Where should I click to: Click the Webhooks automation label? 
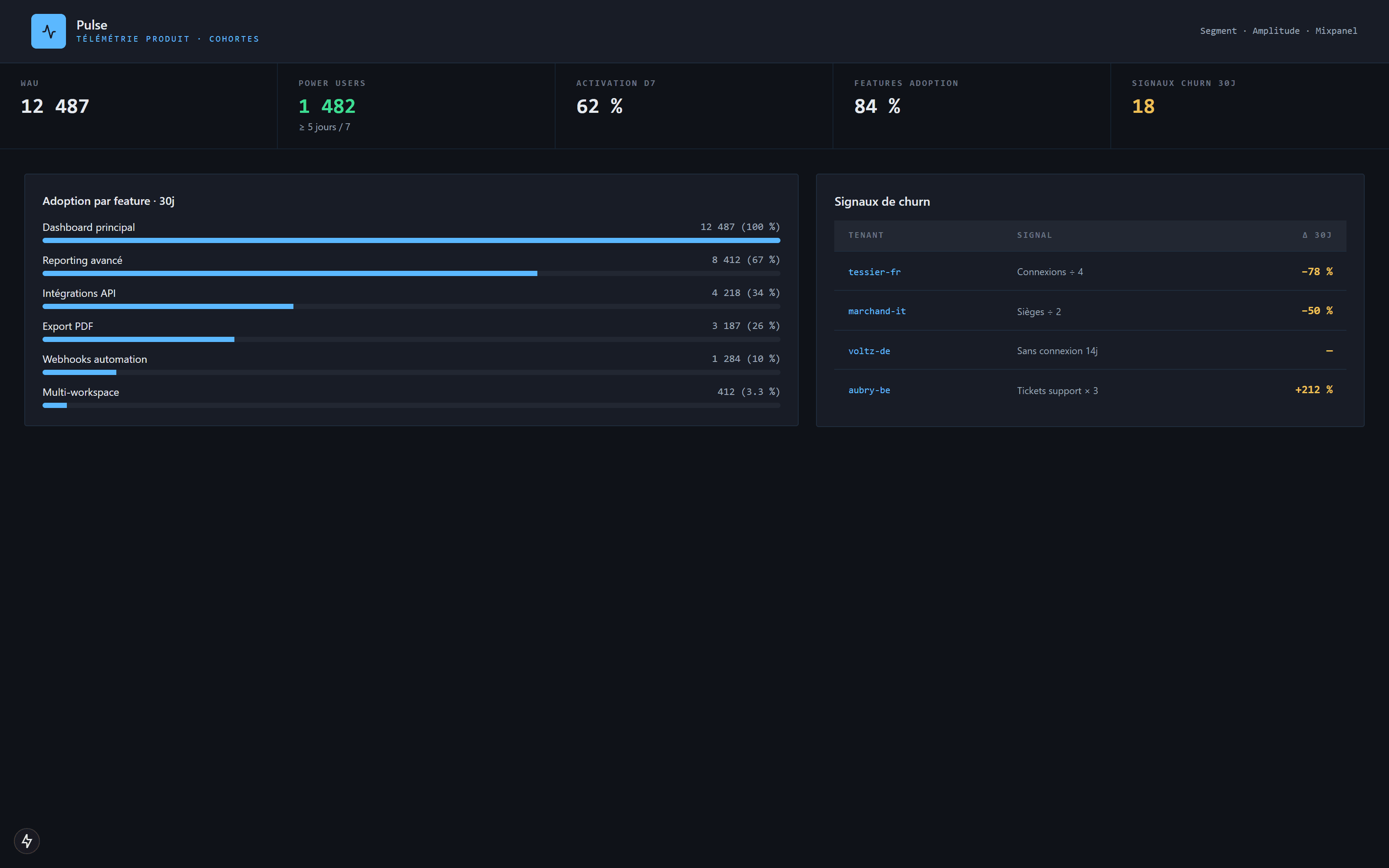[95, 359]
